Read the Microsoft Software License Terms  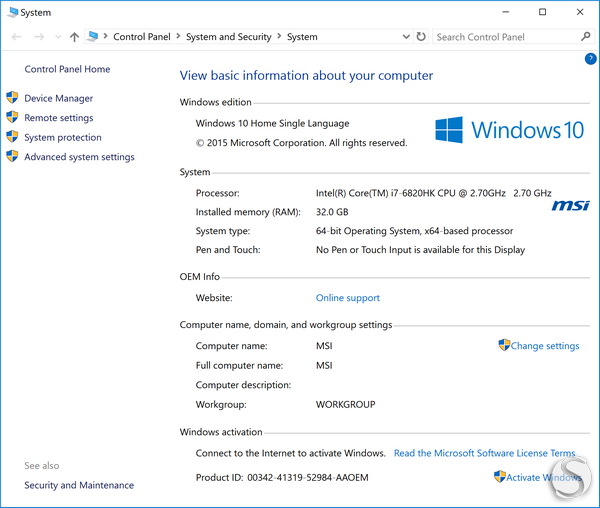[x=484, y=453]
